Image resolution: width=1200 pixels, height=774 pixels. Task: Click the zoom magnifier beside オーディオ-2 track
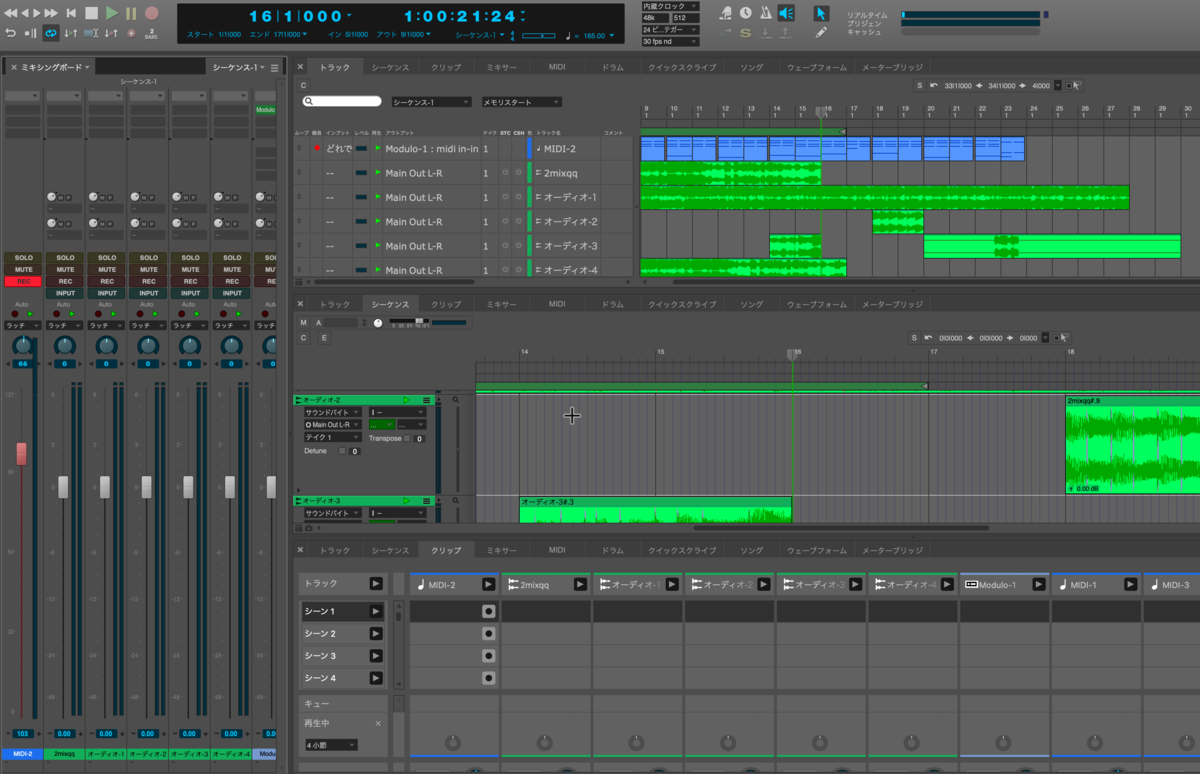(x=456, y=400)
